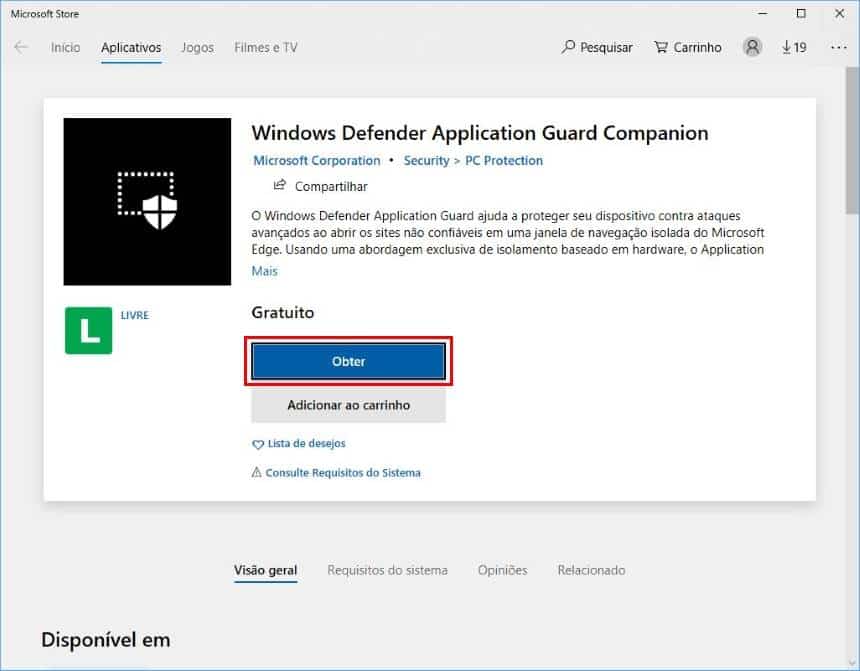
Task: Click the scrollbar down arrow
Action: [852, 662]
